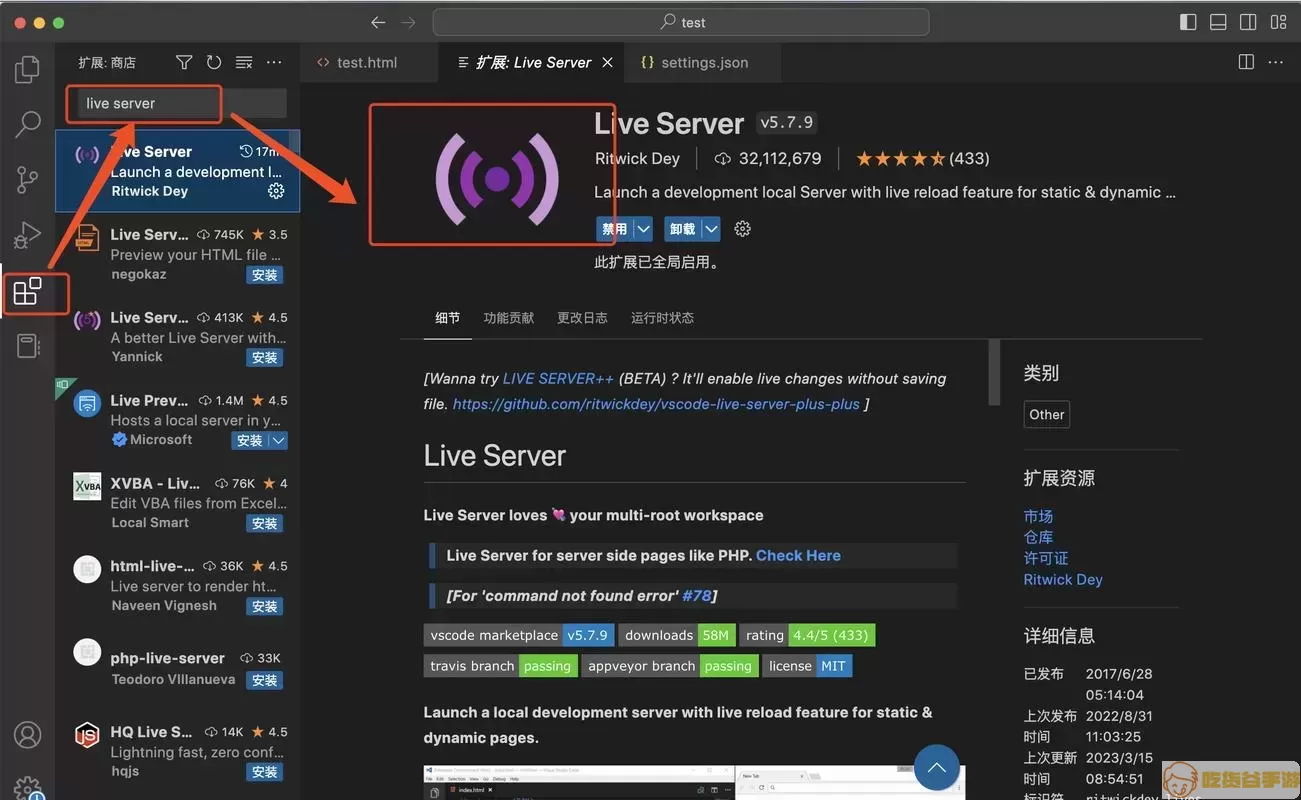The height and width of the screenshot is (800, 1301).
Task: Open Source Control view in activity bar
Action: coord(27,180)
